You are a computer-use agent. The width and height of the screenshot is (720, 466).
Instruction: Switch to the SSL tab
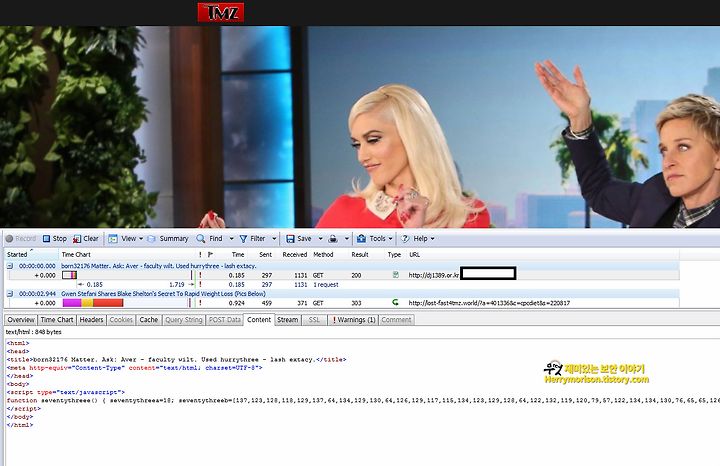click(314, 320)
